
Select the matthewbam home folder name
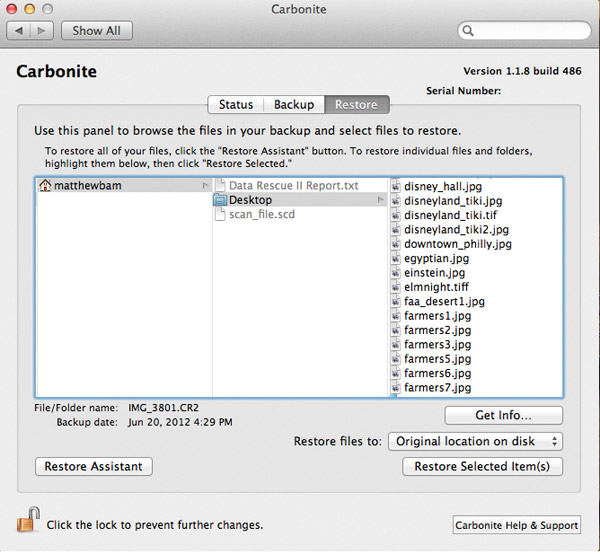click(x=88, y=186)
